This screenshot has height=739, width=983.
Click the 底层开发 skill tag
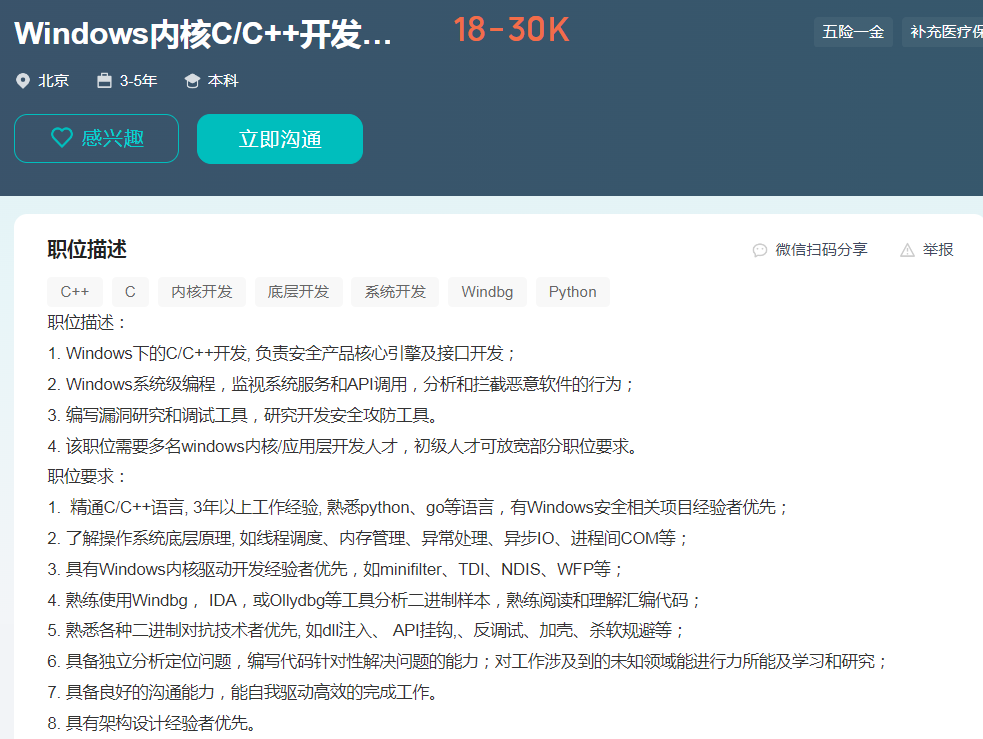click(298, 292)
